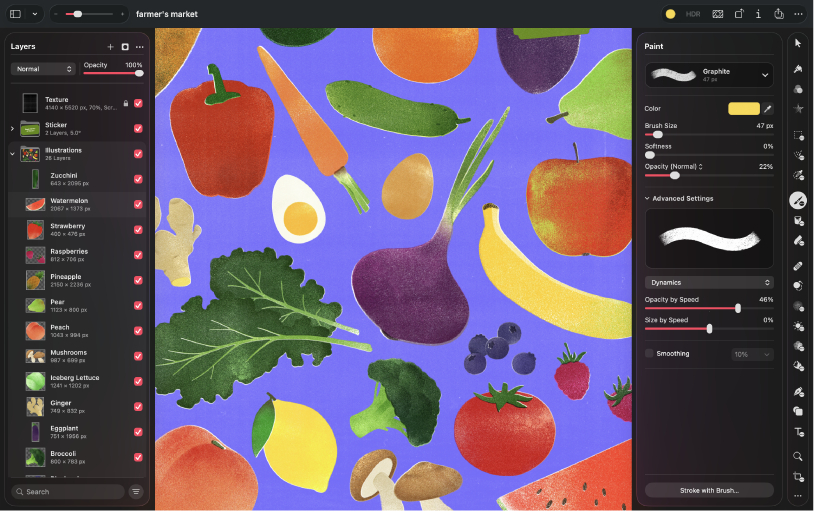Open the Opacity (Normal) blend mode popup
Image resolution: width=816 pixels, height=513 pixels.
(x=675, y=167)
